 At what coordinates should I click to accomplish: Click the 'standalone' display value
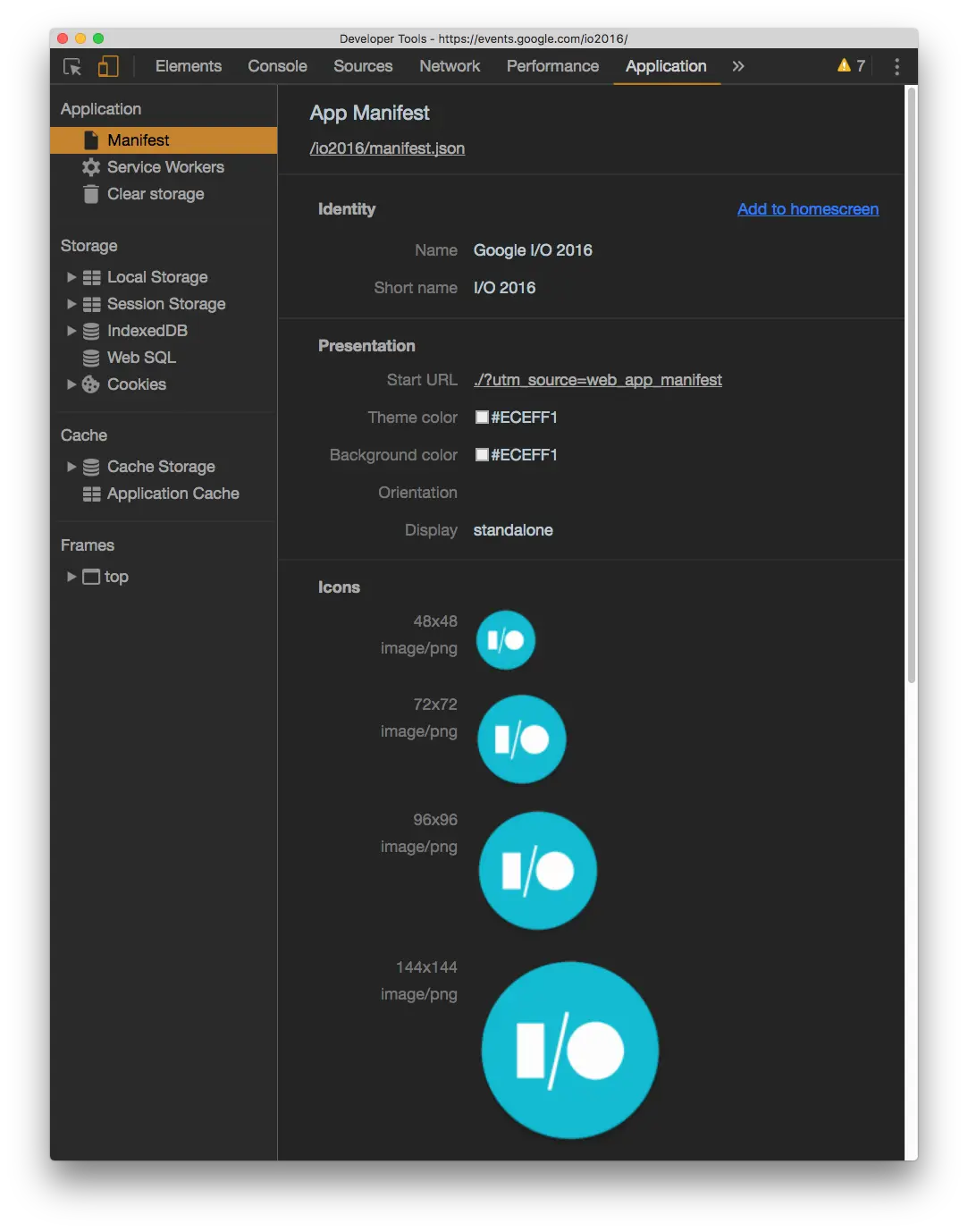click(x=513, y=530)
